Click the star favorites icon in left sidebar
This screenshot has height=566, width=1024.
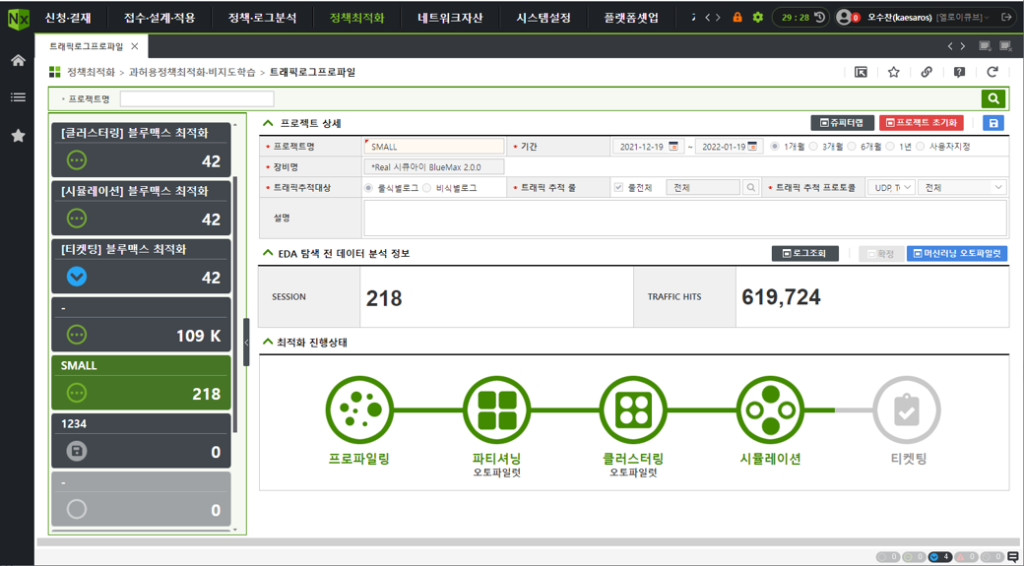(17, 135)
